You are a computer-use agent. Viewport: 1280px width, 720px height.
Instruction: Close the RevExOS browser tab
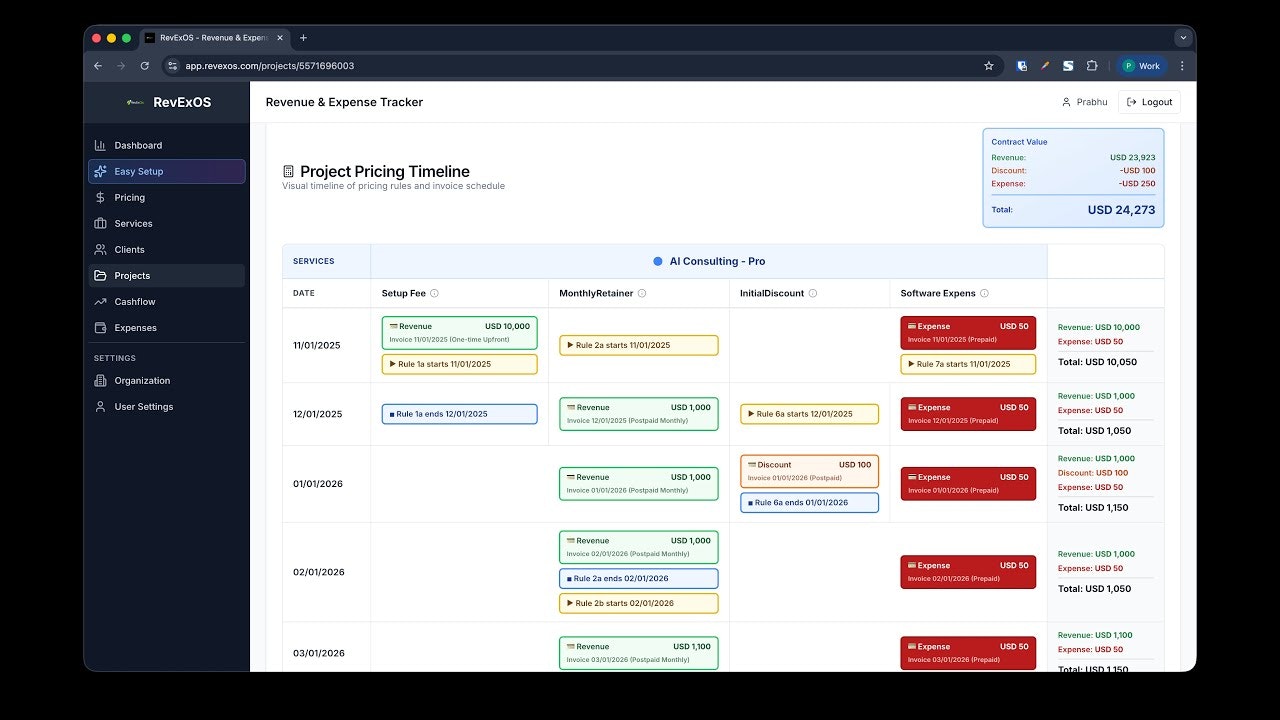279,38
